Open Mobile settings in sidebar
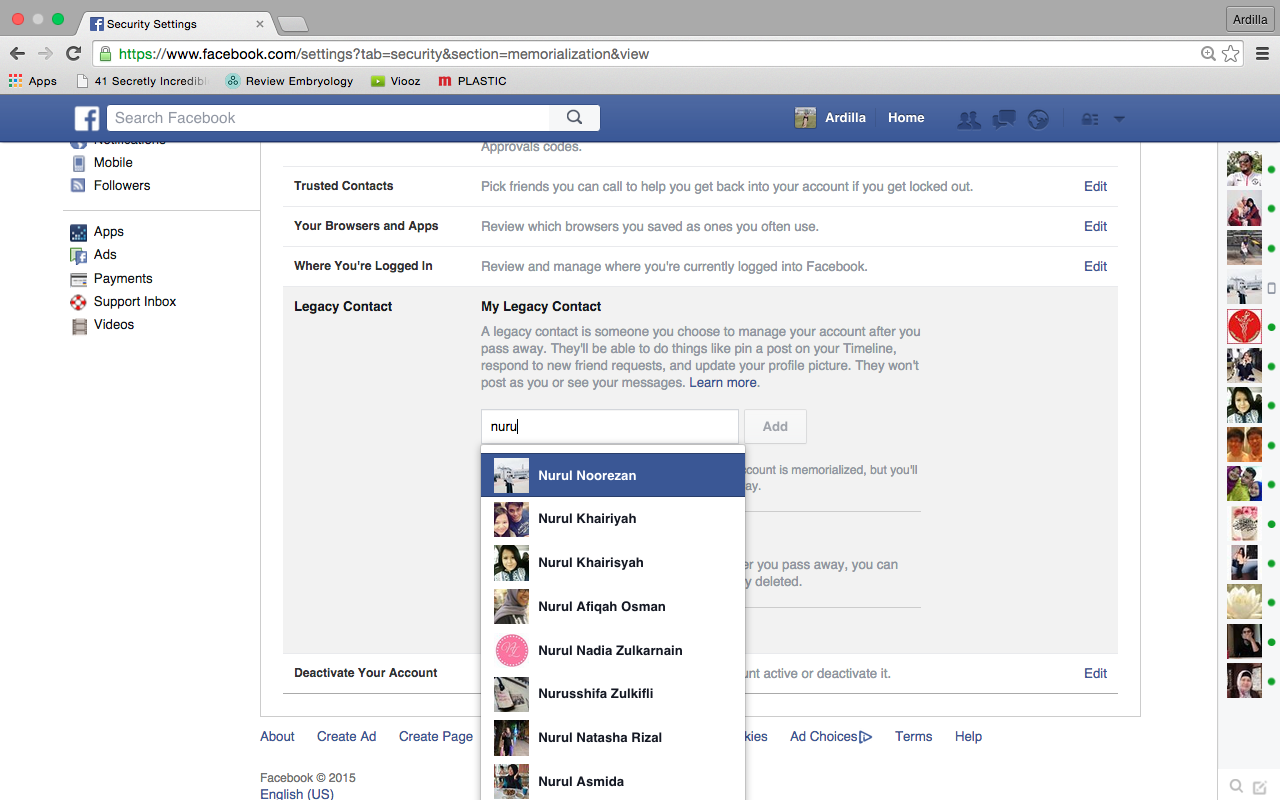 pos(102,162)
